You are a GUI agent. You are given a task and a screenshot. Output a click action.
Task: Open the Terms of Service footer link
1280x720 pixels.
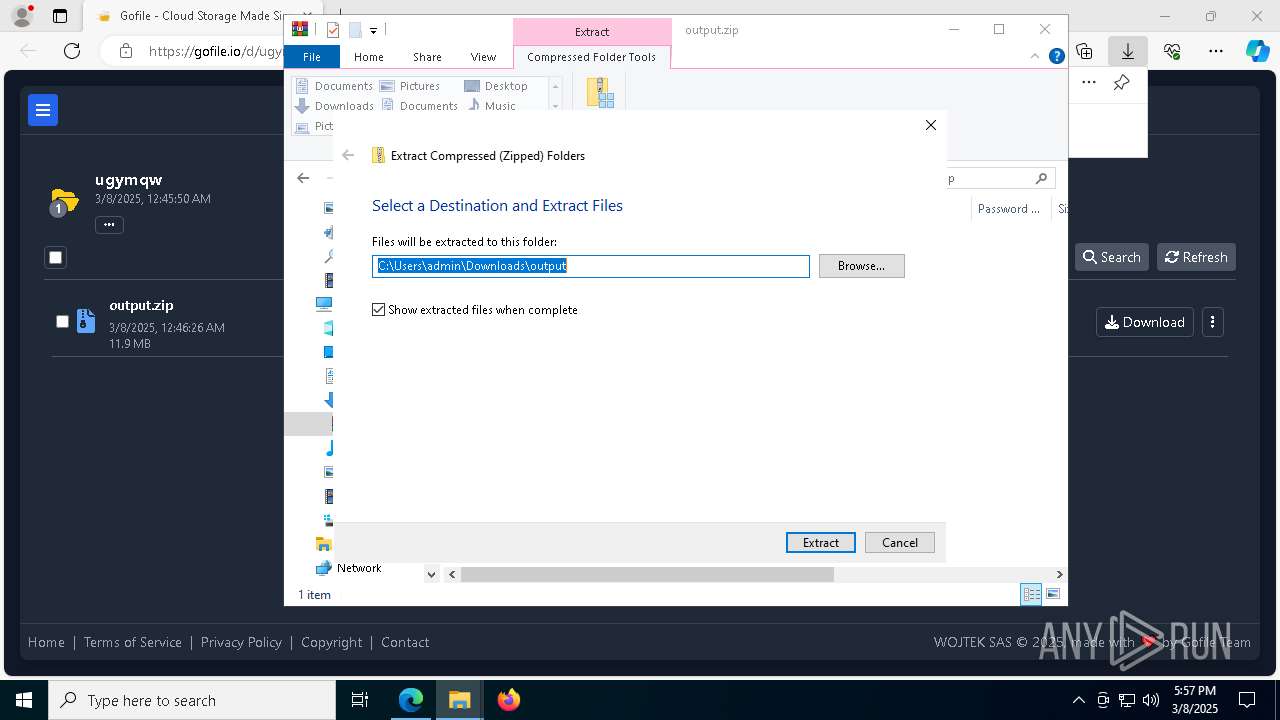[133, 642]
